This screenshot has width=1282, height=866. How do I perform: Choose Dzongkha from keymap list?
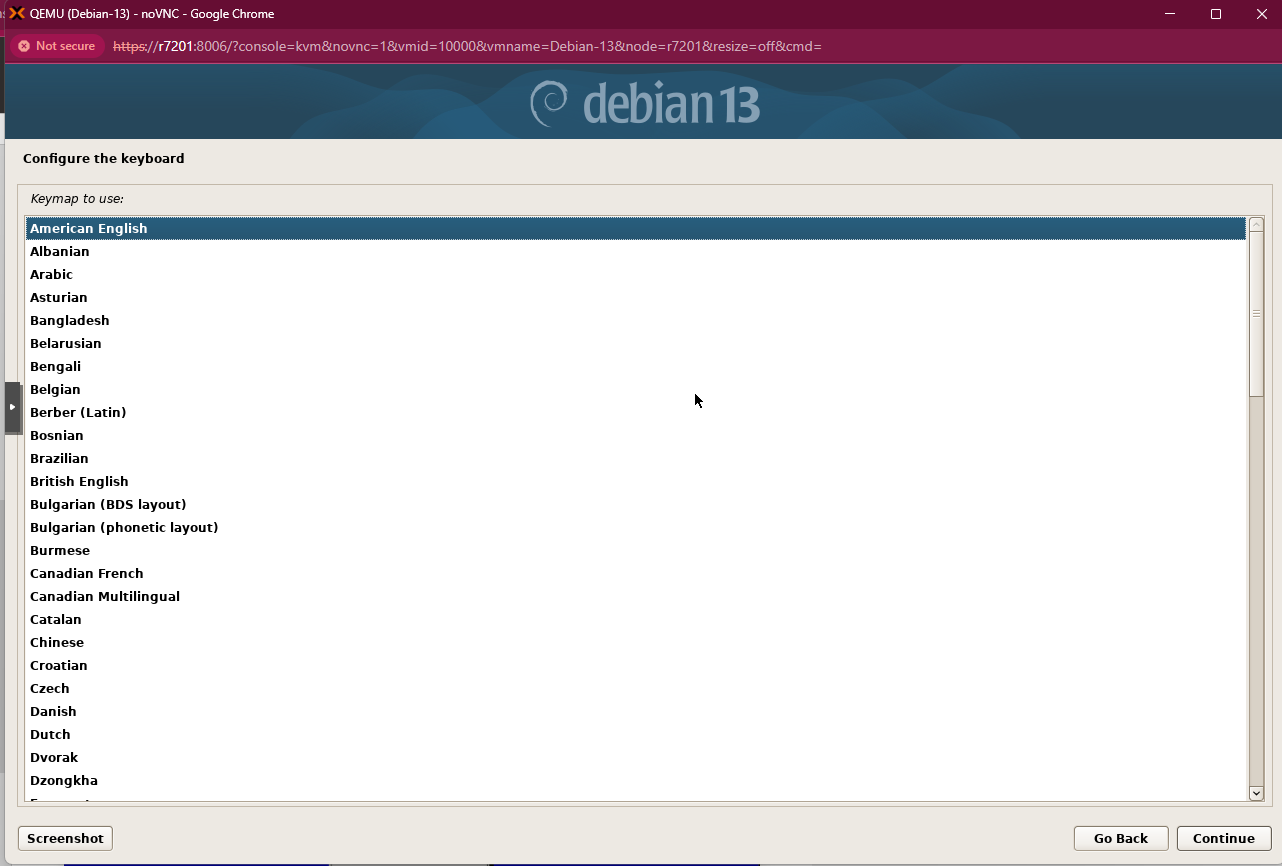64,781
